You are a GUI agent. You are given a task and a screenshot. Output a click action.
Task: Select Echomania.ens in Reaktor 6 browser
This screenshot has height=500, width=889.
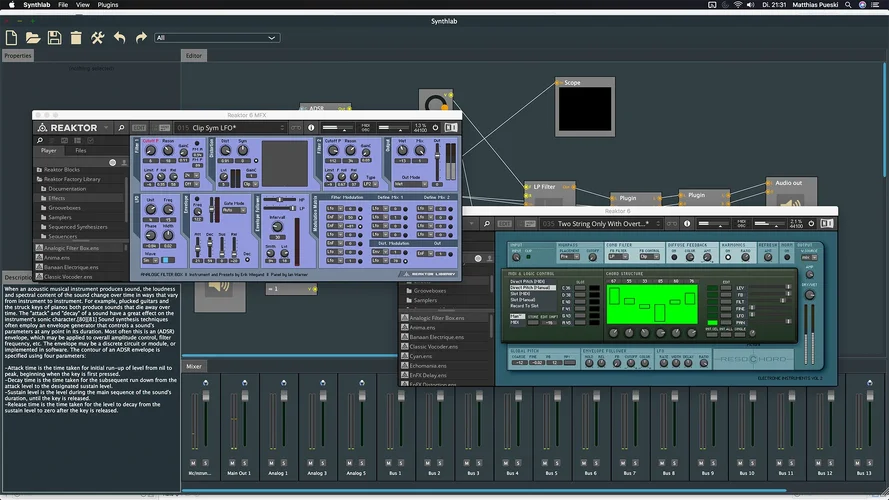pos(428,366)
